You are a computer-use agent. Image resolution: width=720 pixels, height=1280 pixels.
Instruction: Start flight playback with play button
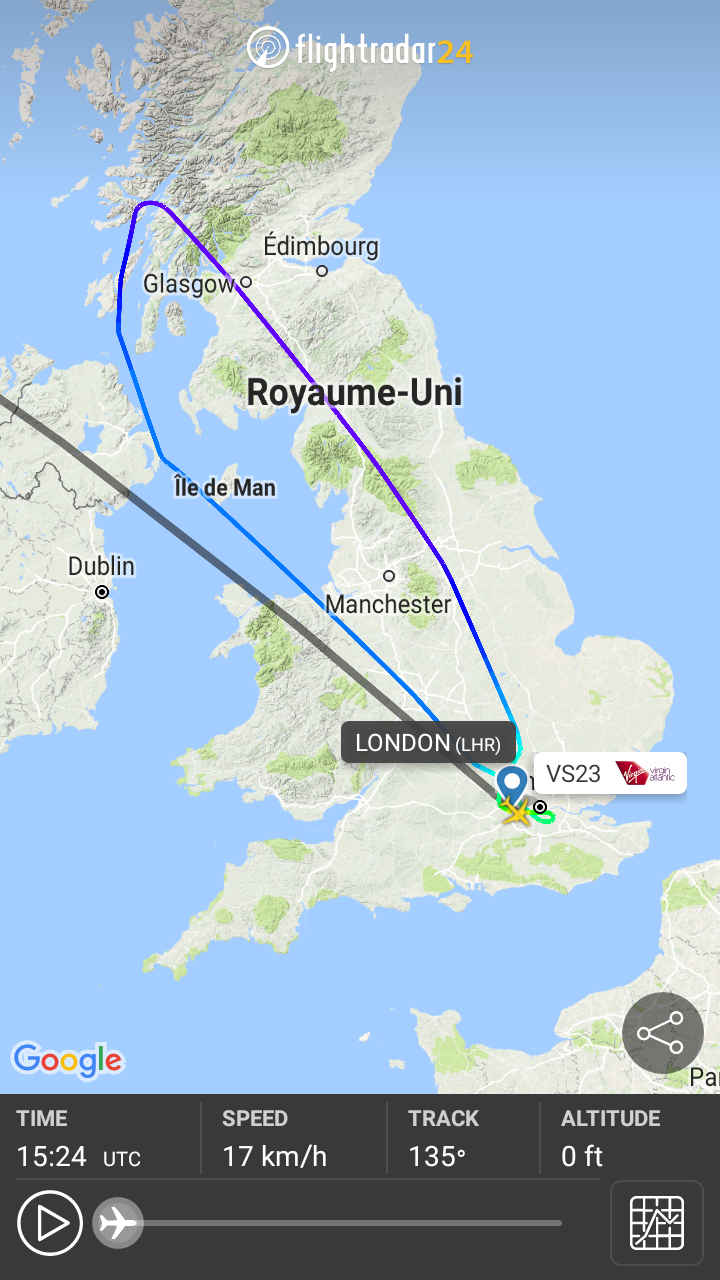tap(50, 1223)
